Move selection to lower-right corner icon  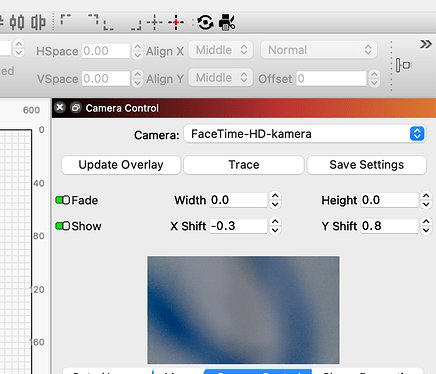(136, 25)
